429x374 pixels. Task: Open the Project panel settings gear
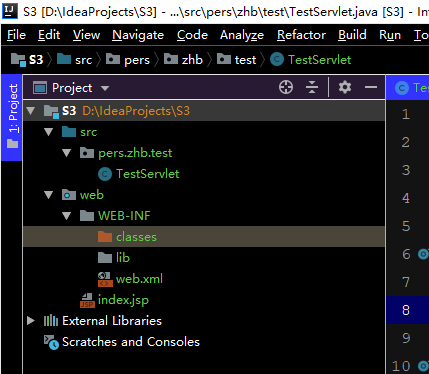coord(345,87)
